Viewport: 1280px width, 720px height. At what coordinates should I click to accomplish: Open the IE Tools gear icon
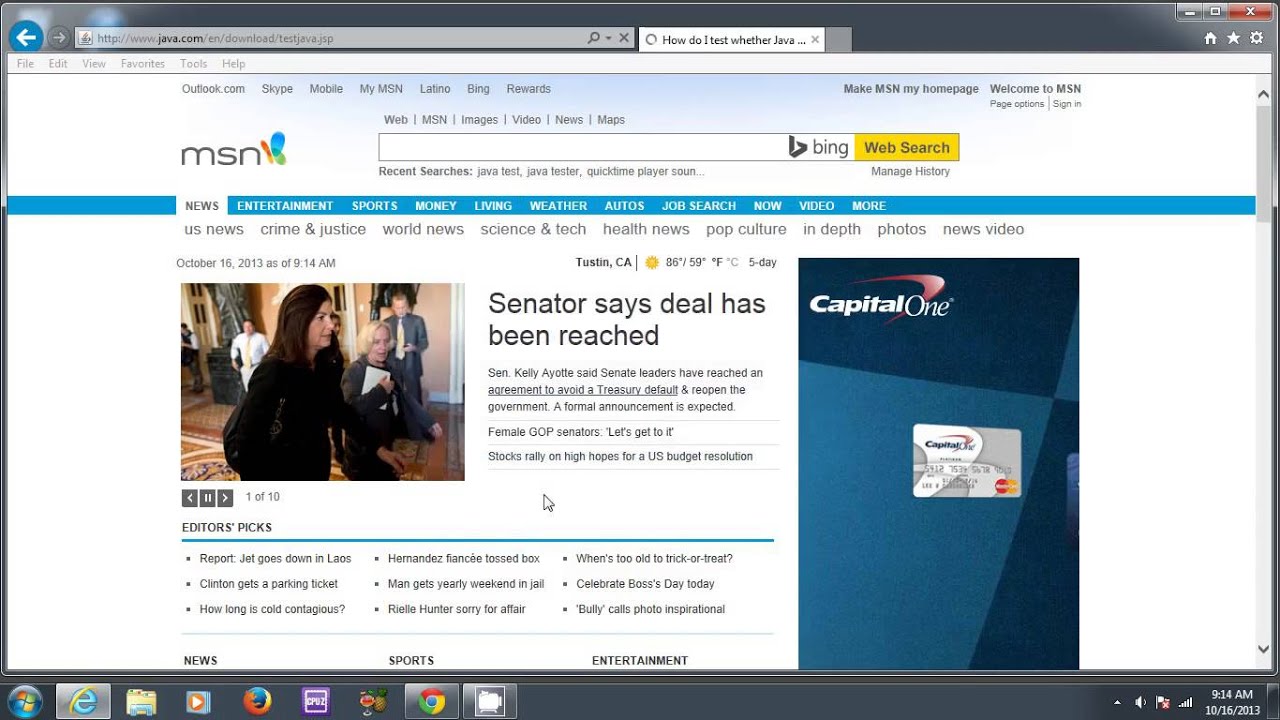(x=1257, y=38)
